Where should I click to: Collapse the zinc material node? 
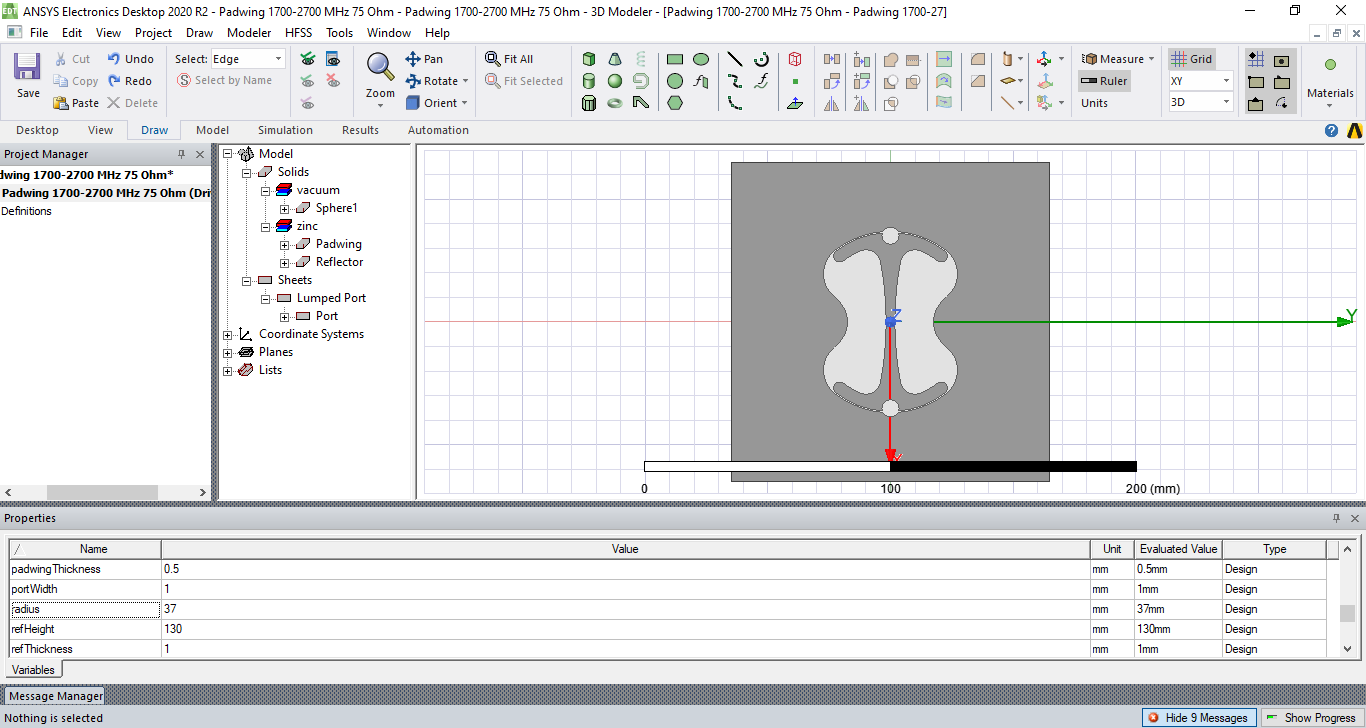266,226
